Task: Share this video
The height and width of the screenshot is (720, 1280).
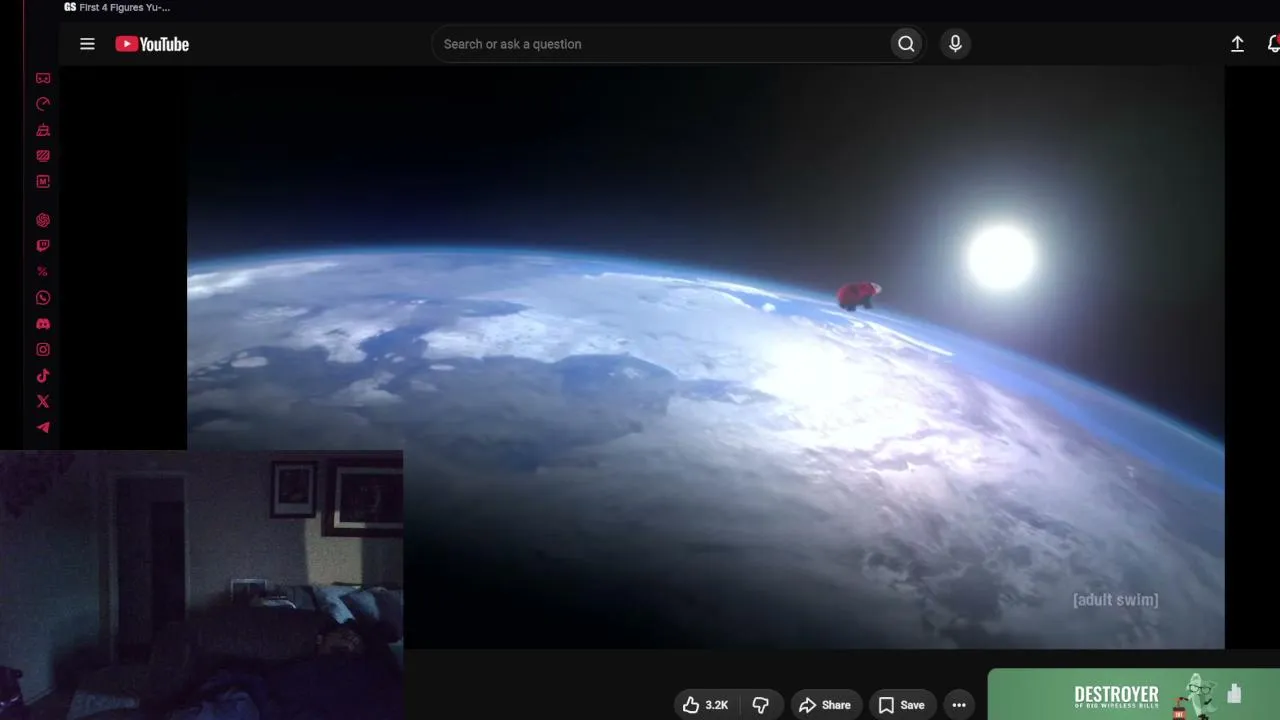Action: tap(826, 705)
